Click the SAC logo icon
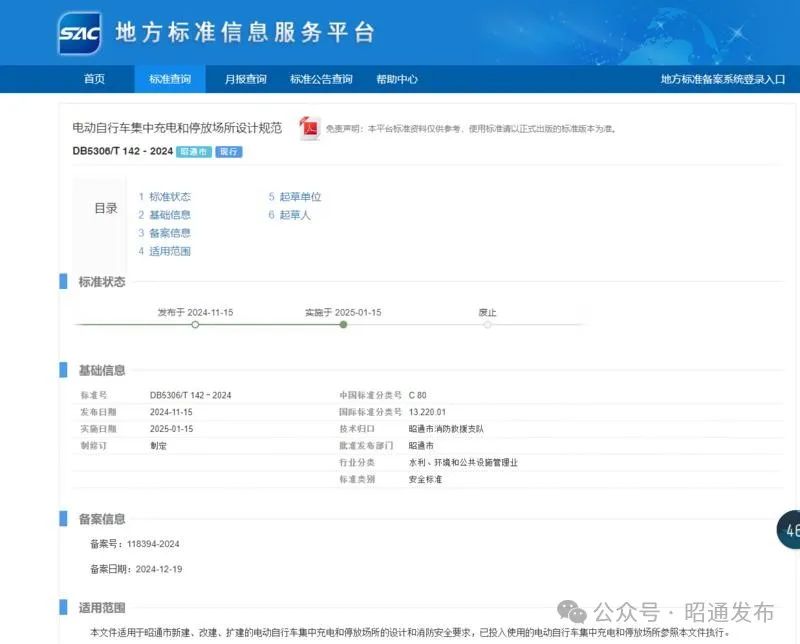The width and height of the screenshot is (800, 644). 80,33
